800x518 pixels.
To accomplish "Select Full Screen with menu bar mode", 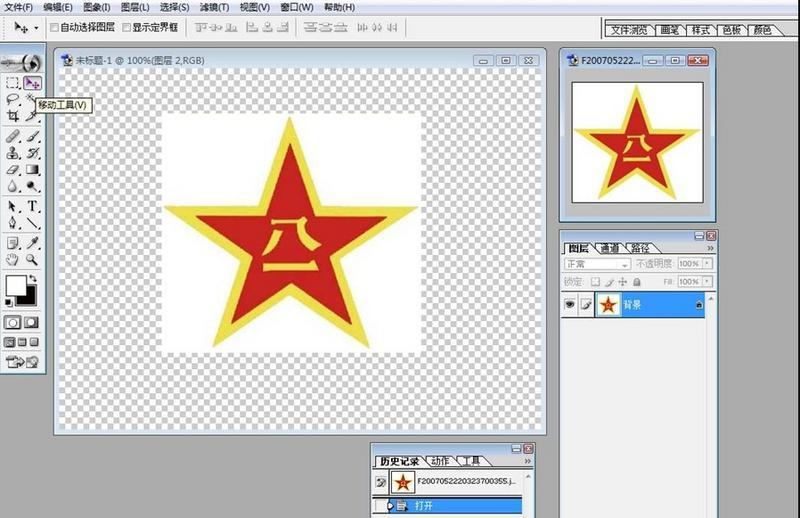I will tap(22, 342).
